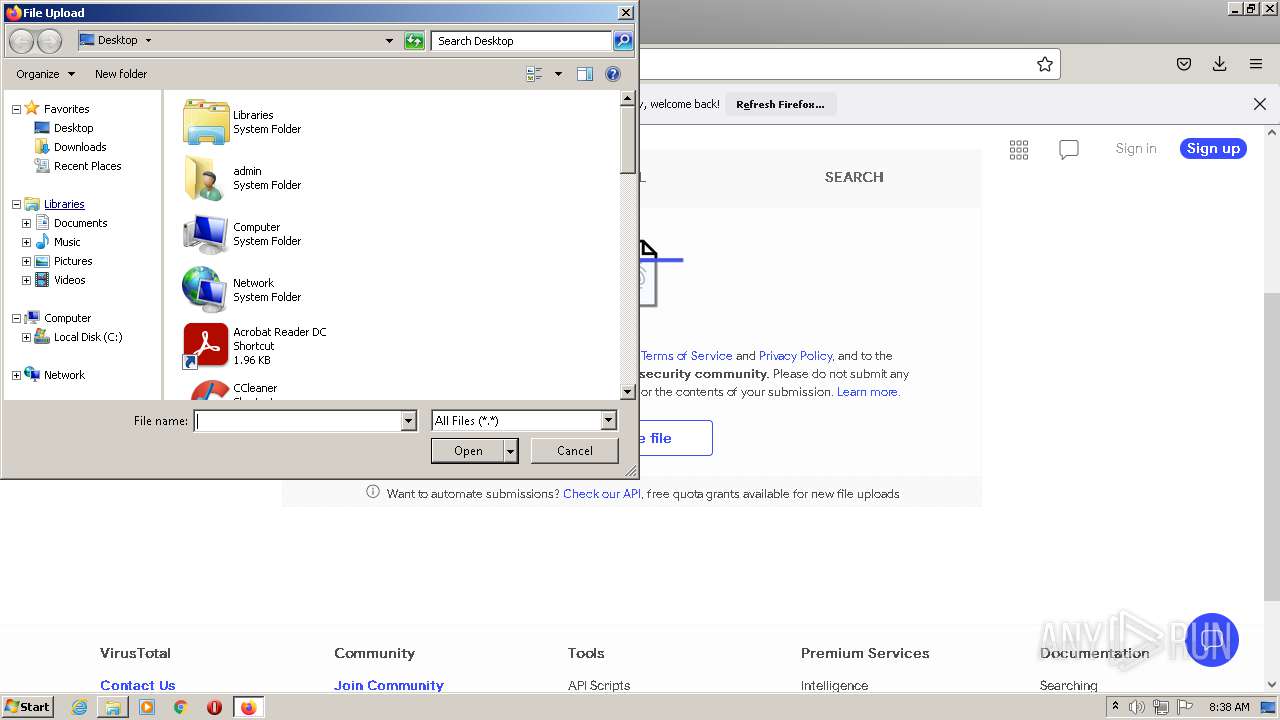Click the New folder button

tap(121, 74)
